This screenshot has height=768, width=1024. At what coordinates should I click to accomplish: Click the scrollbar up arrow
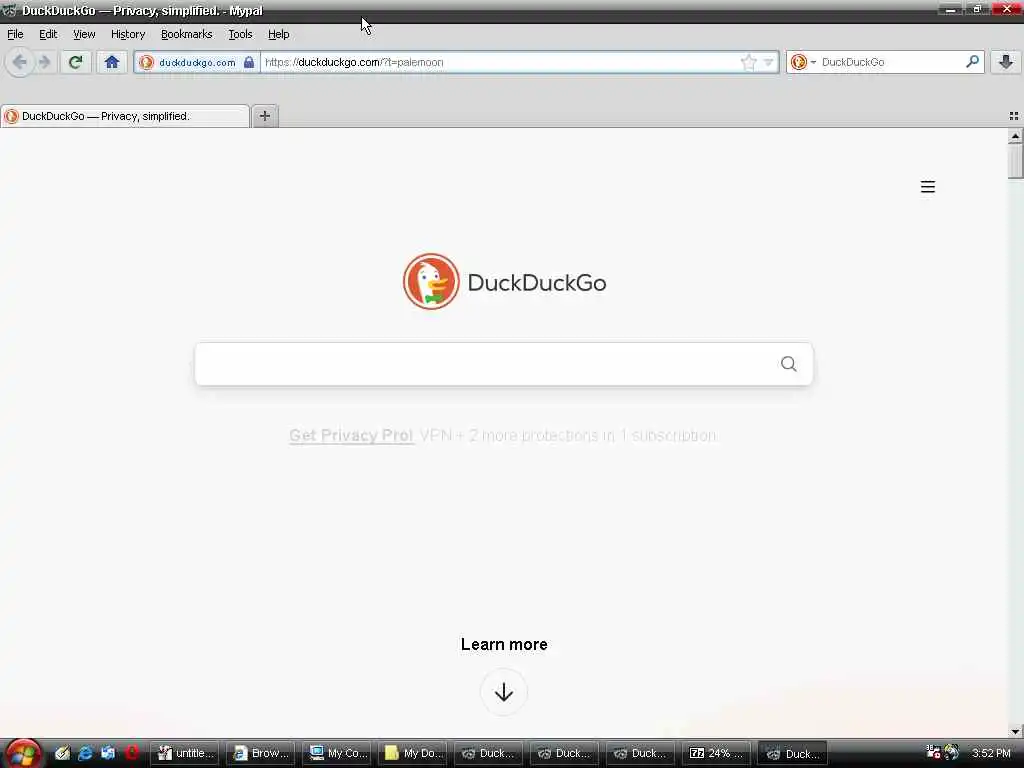1015,136
